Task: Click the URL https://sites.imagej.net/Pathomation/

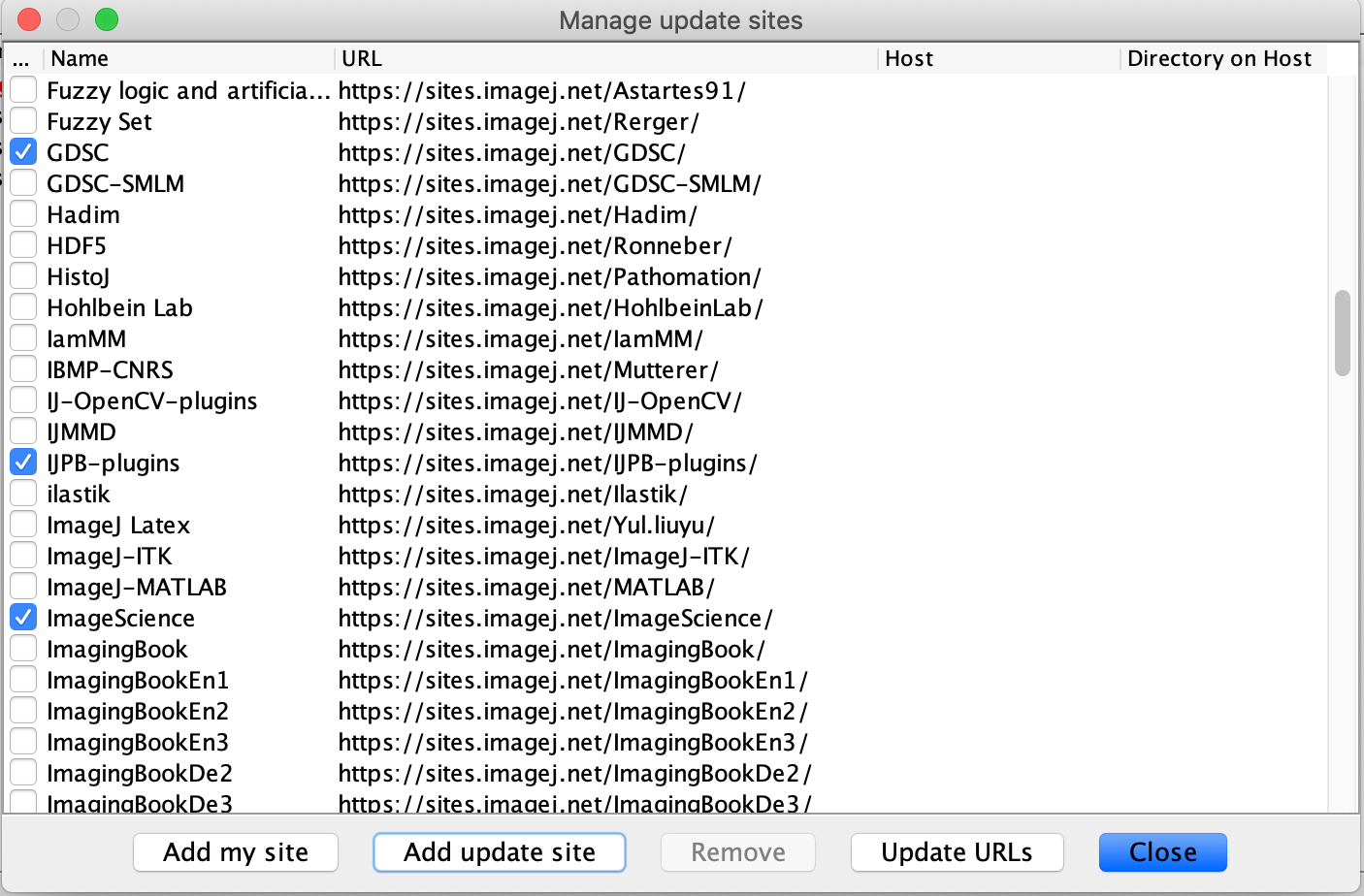Action: pyautogui.click(x=550, y=276)
